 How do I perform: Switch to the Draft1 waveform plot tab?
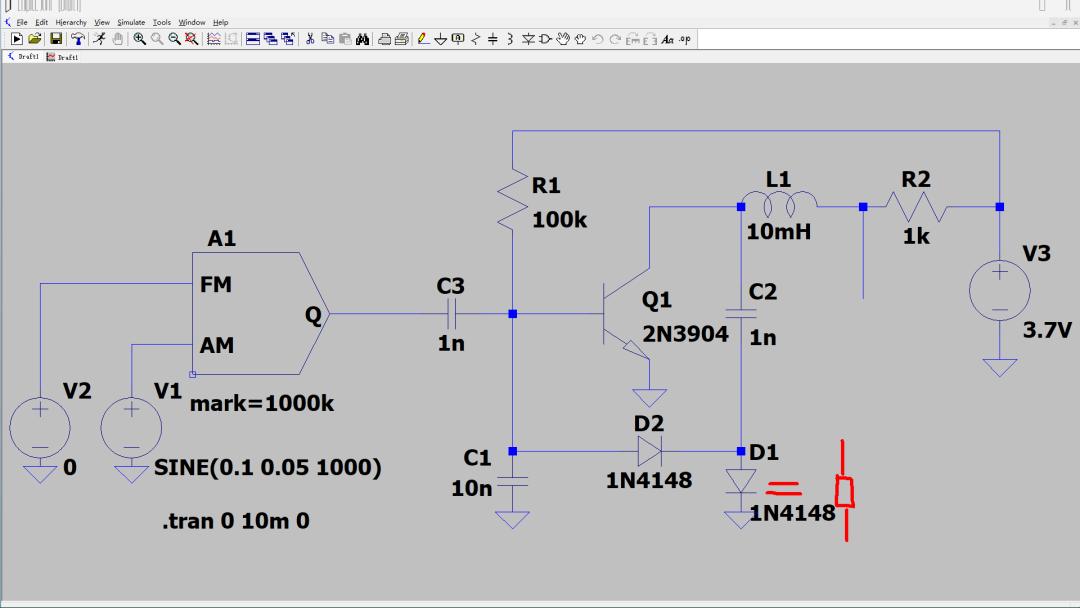point(62,57)
